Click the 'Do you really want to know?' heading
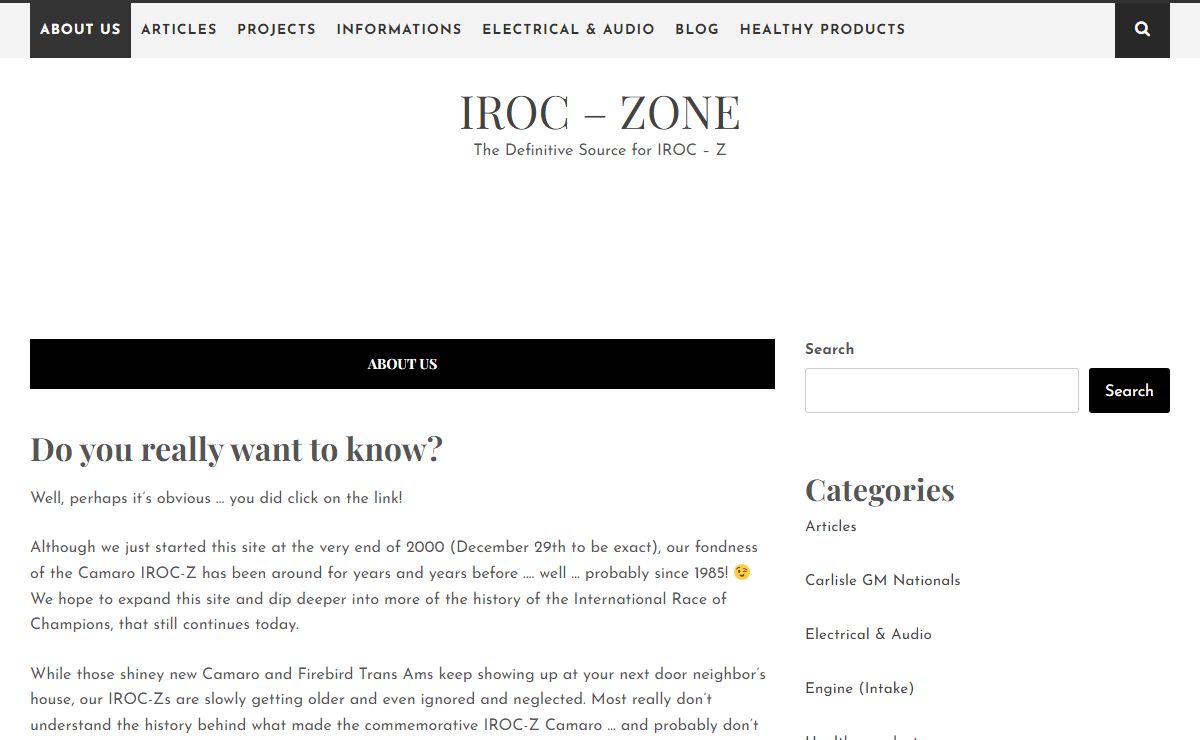The width and height of the screenshot is (1200, 740). tap(236, 450)
